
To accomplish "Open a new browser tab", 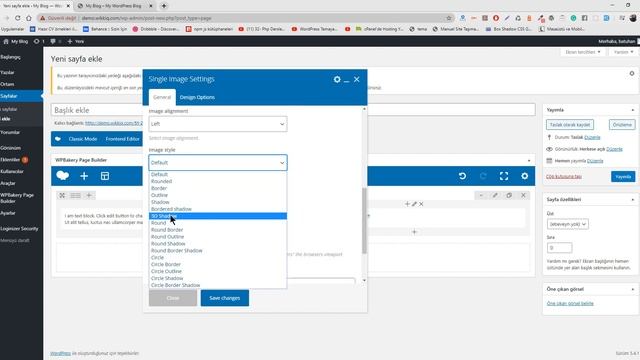I will pos(164,6).
